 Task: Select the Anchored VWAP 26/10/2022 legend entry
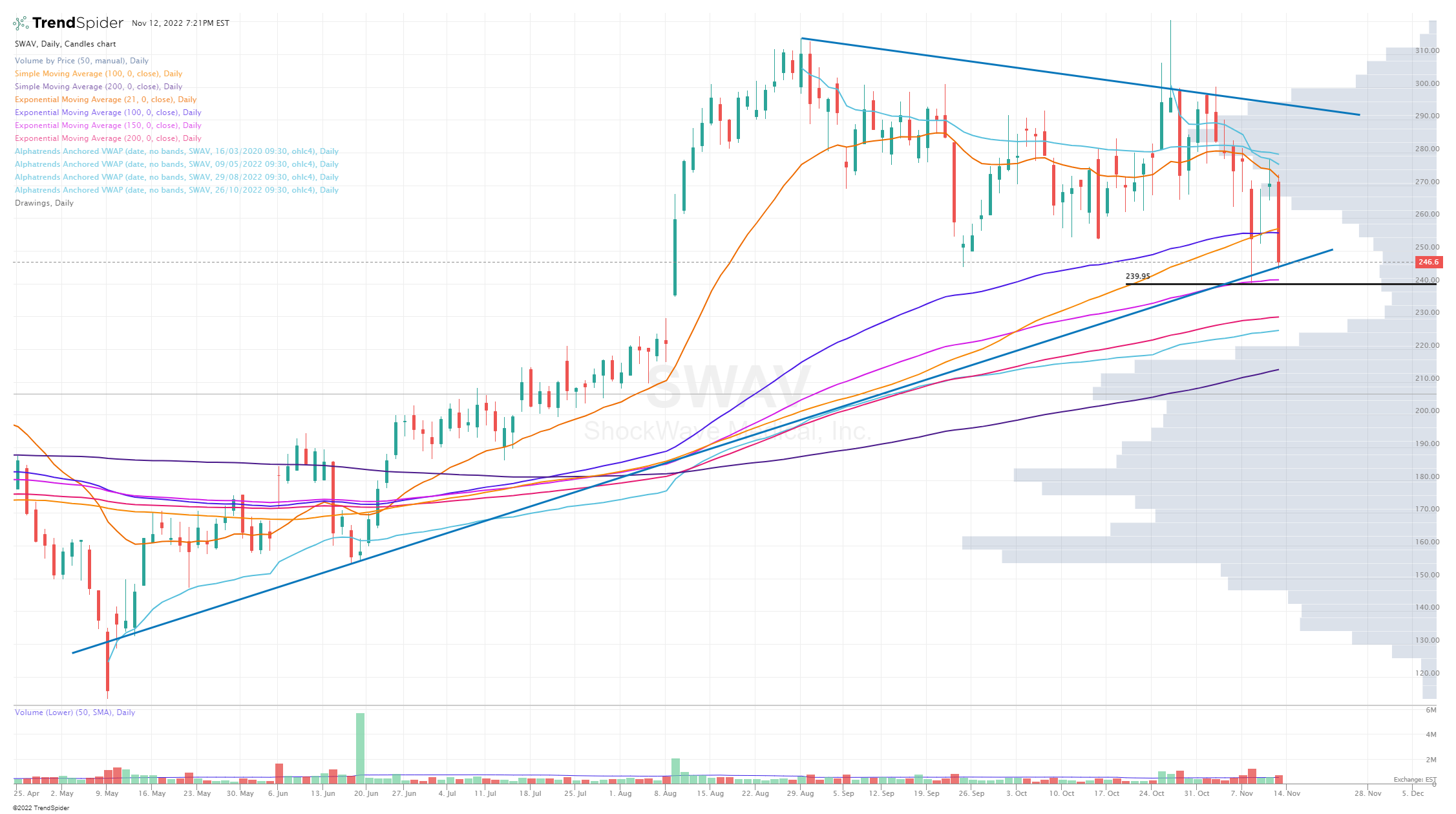[176, 190]
